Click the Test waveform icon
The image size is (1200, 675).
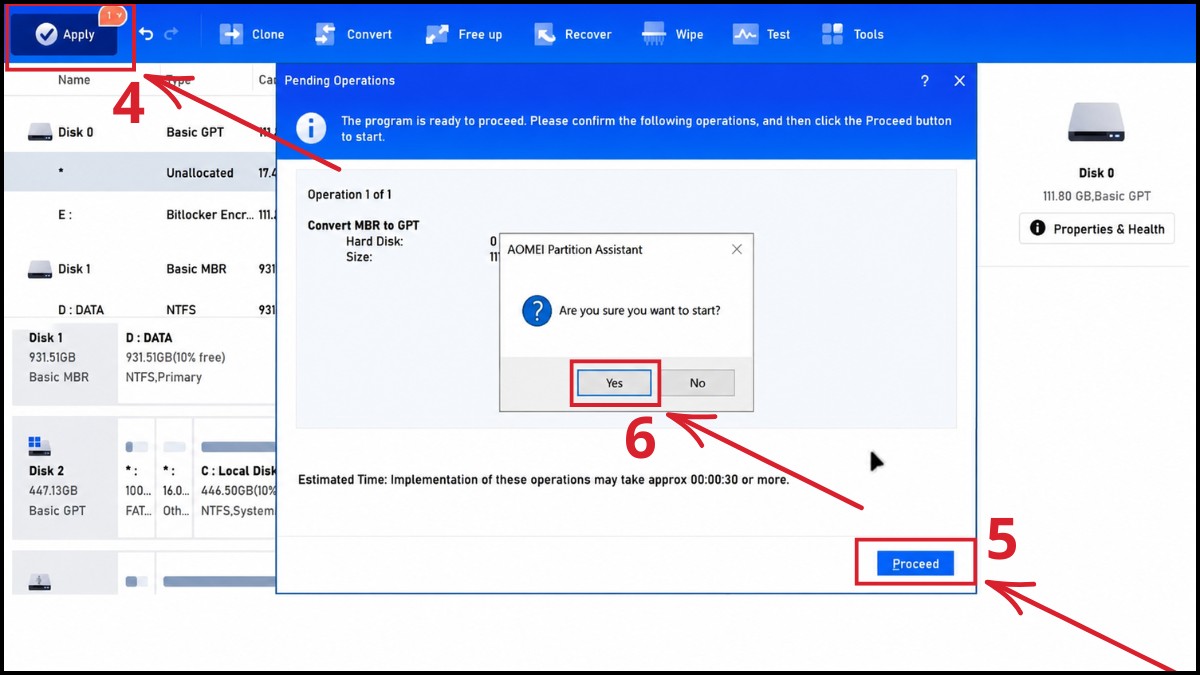pyautogui.click(x=745, y=34)
